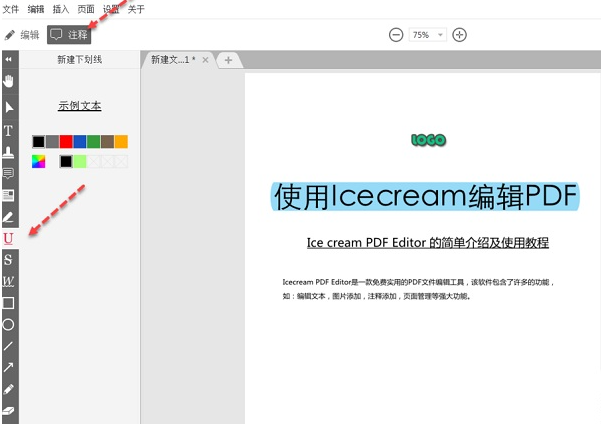
Task: Select the sticky Note comment tool
Action: pyautogui.click(x=8, y=174)
